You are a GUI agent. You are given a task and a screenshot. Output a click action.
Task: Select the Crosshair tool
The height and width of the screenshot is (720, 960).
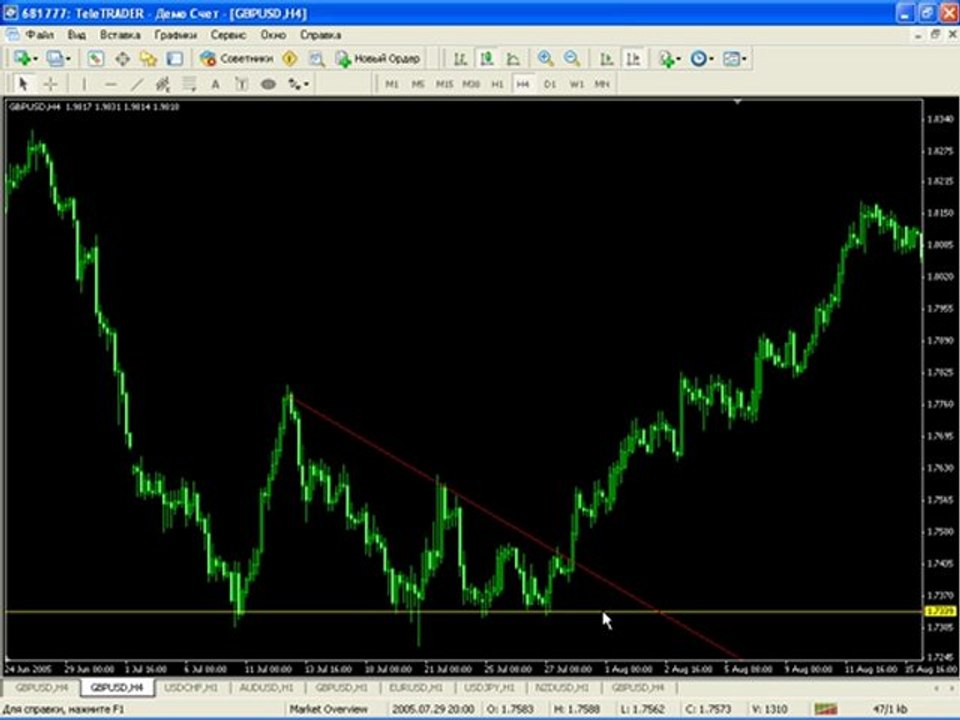tap(50, 84)
